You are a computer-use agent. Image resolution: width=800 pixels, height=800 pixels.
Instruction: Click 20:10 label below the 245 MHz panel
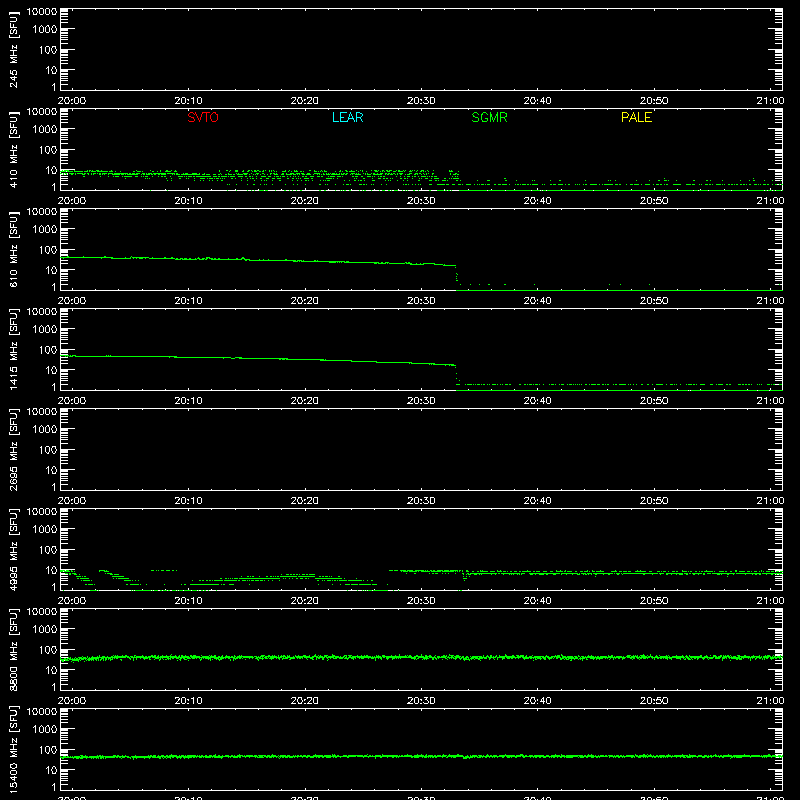point(188,101)
